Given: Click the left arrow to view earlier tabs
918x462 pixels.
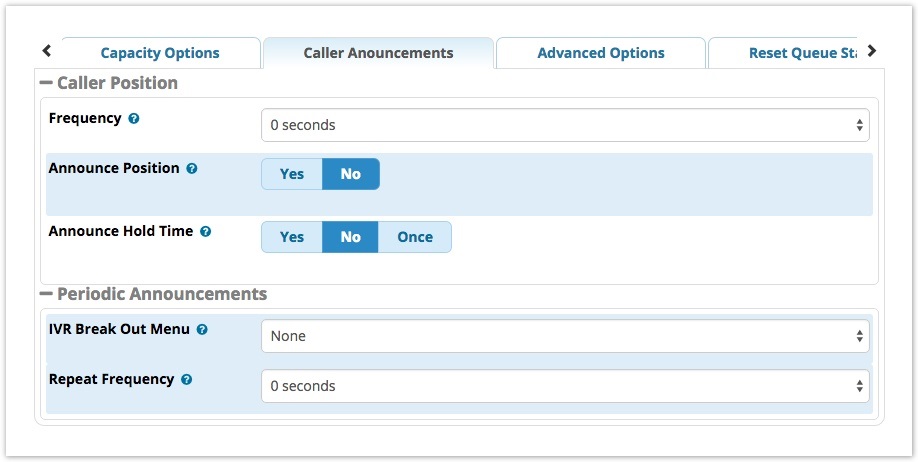Looking at the screenshot, I should tap(47, 51).
